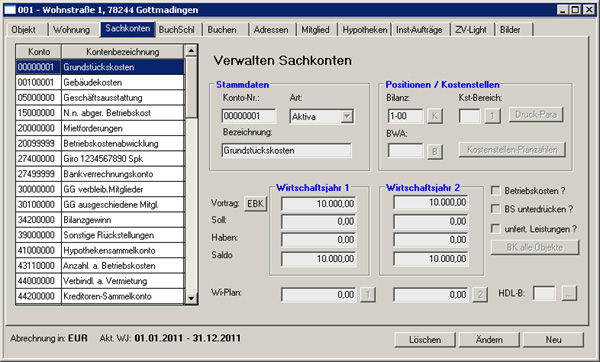This screenshot has width=600, height=362.
Task: Click the Konto-Nr. input field
Action: [x=248, y=116]
